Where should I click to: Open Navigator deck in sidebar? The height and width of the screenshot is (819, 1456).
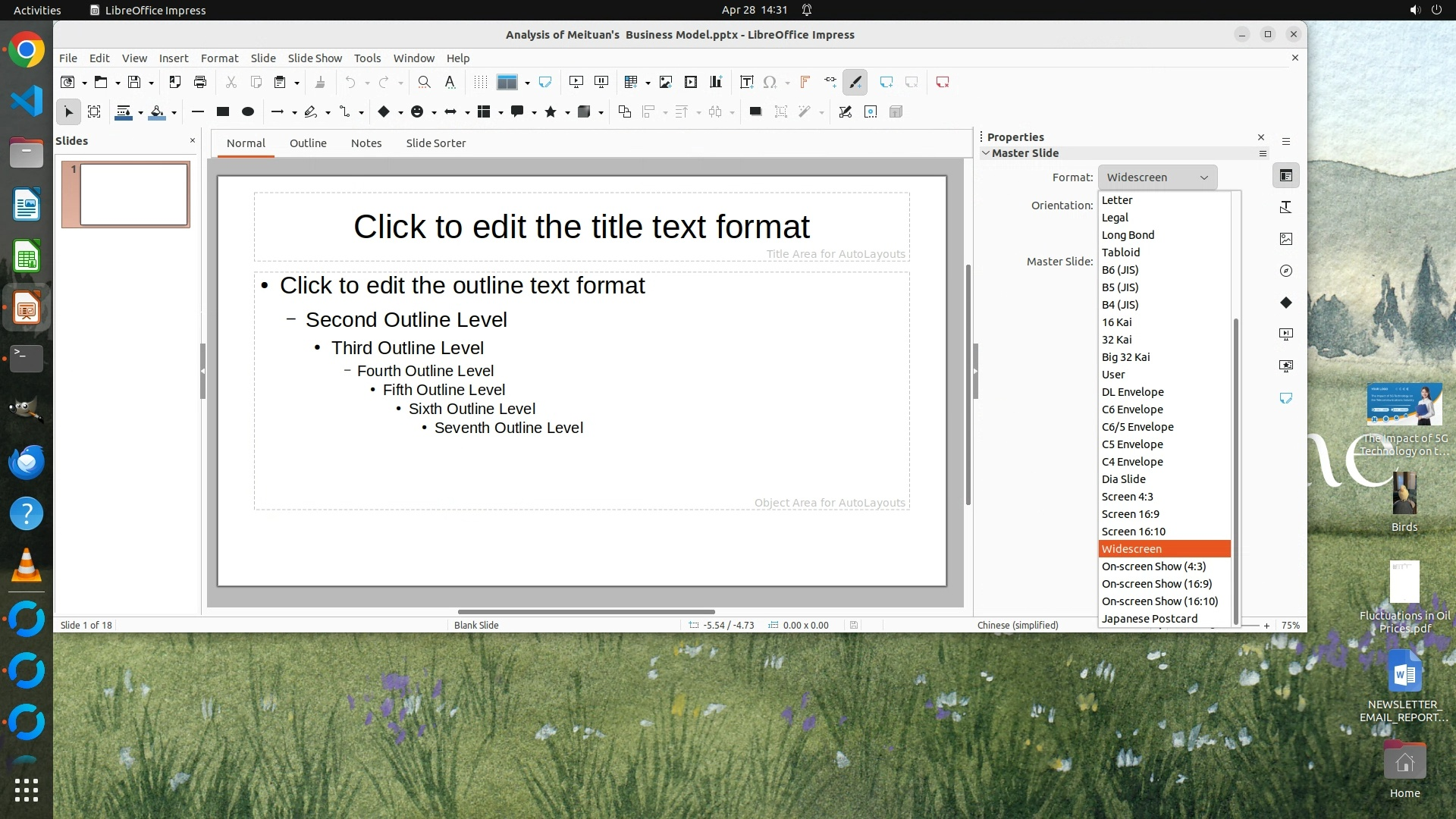click(x=1286, y=271)
